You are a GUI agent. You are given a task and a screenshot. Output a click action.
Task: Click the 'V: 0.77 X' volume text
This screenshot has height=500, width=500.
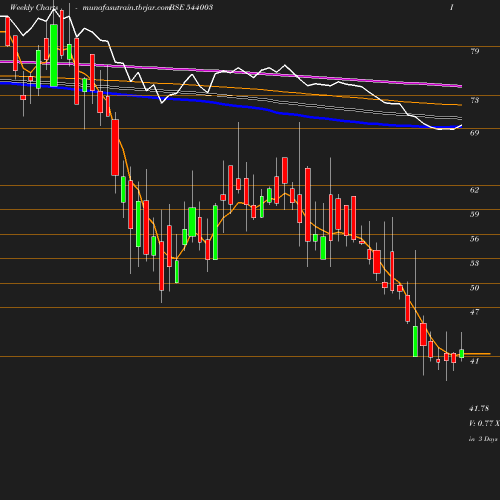(484, 424)
